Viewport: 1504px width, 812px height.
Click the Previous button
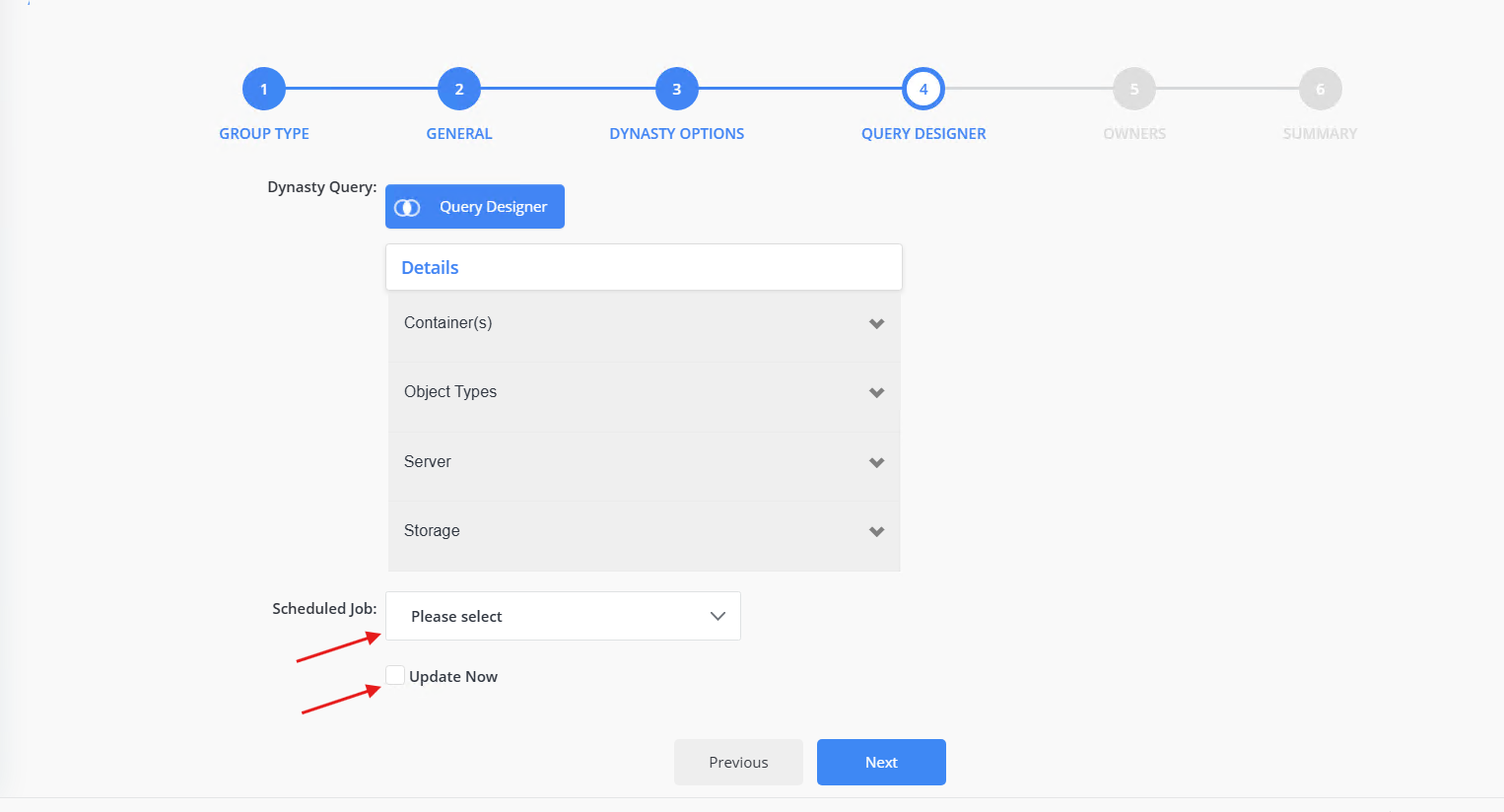click(738, 762)
